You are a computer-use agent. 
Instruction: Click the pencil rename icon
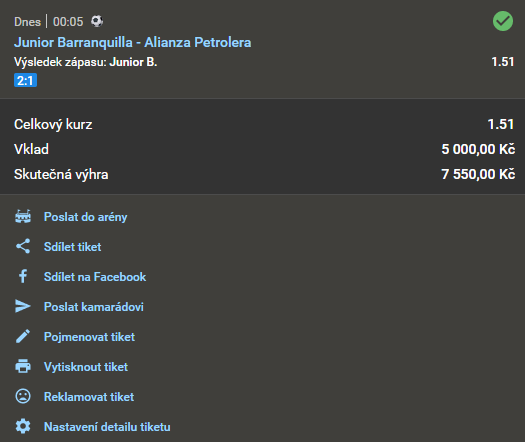tap(23, 337)
